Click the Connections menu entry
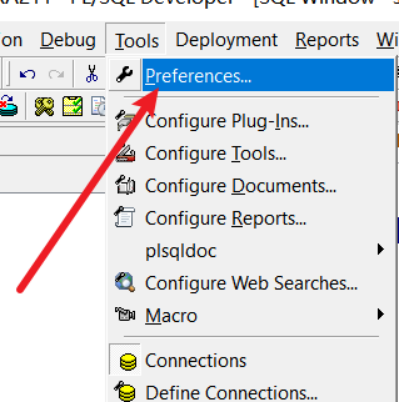 [x=252, y=361]
